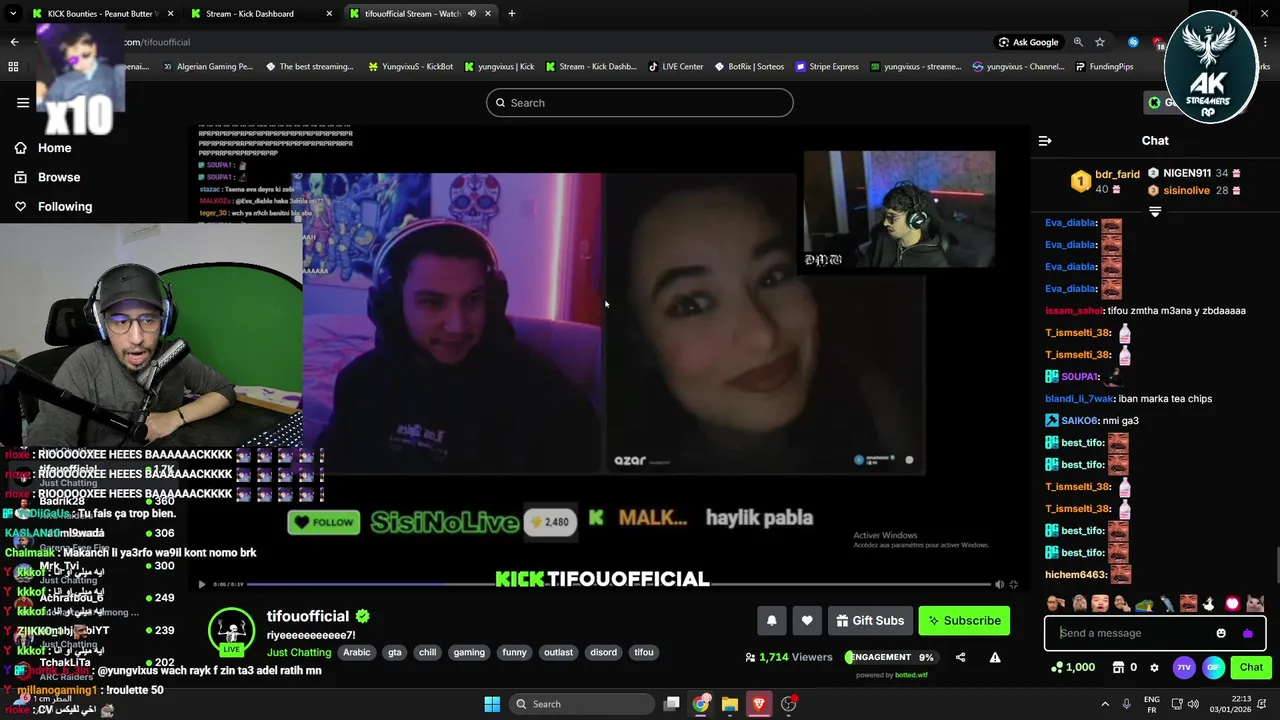
Task: Open a new browser tab
Action: [512, 14]
